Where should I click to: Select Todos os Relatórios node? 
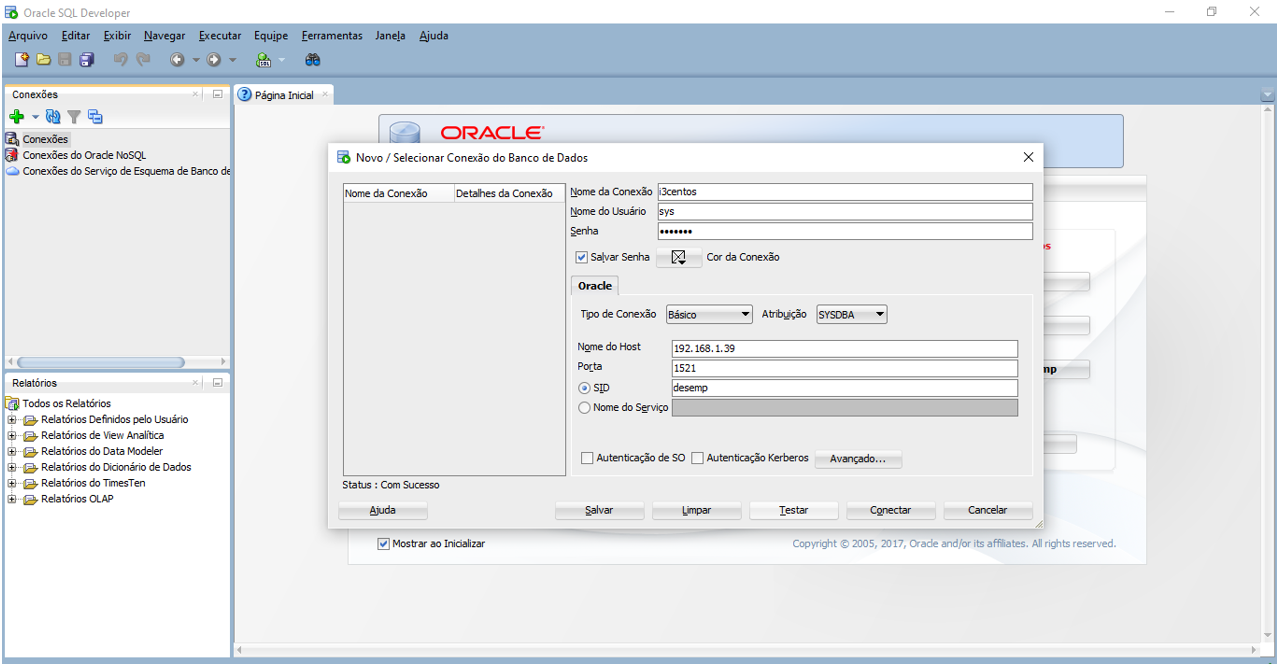click(x=59, y=403)
